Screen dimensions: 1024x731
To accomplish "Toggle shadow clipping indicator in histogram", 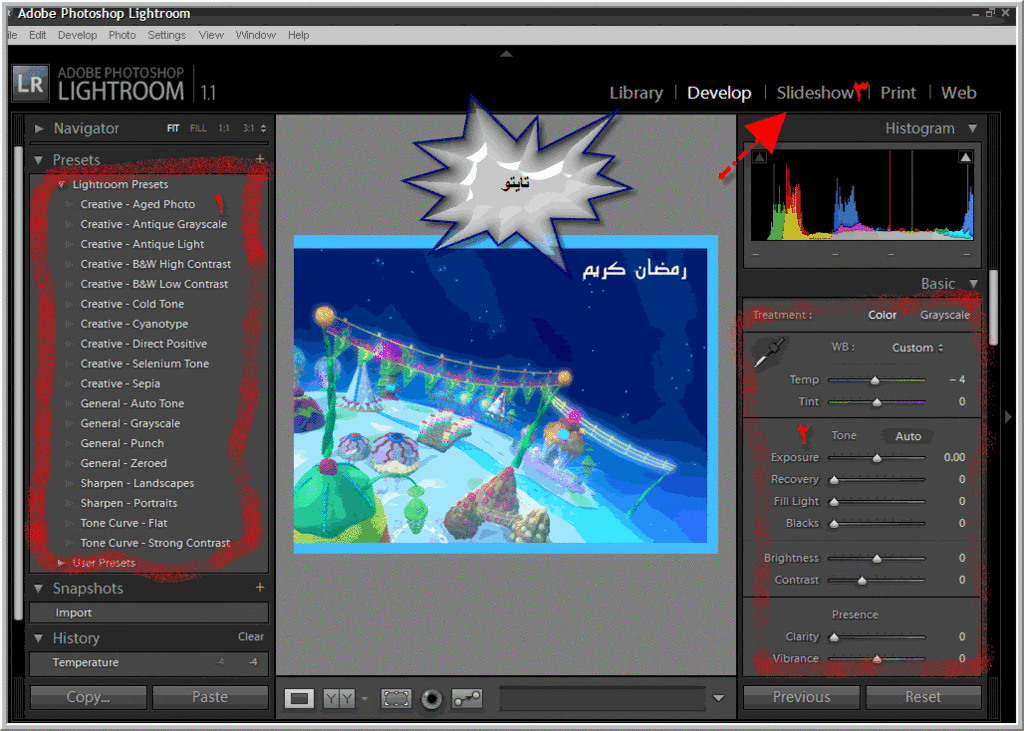I will [760, 157].
